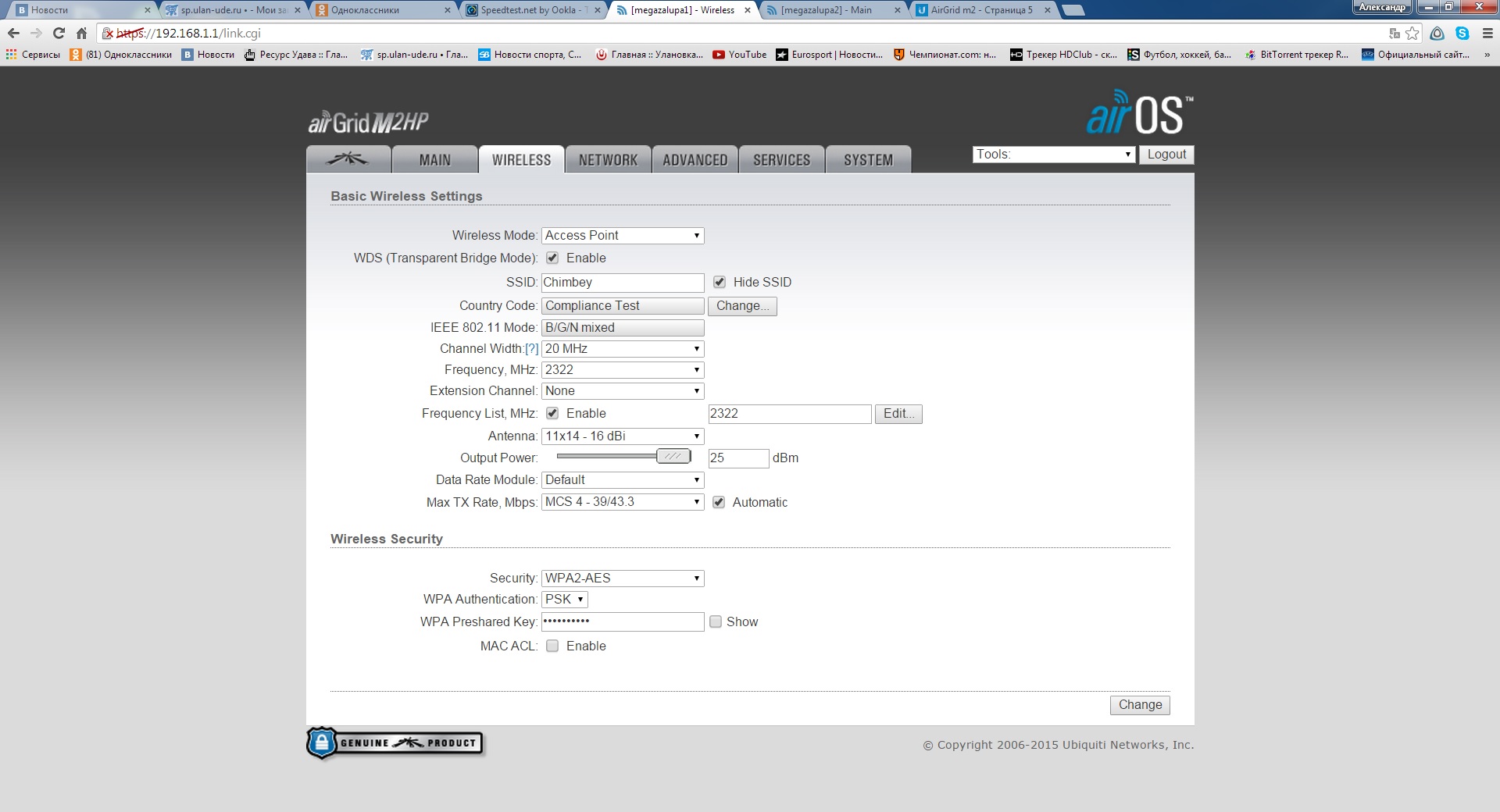Check Show preshared key
This screenshot has height=812, width=1500.
[x=716, y=621]
